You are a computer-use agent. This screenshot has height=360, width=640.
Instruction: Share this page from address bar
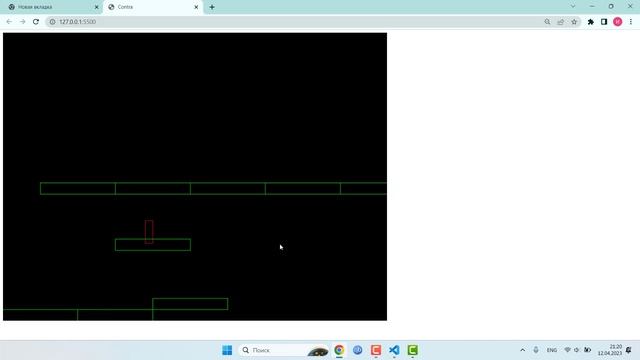click(x=561, y=22)
